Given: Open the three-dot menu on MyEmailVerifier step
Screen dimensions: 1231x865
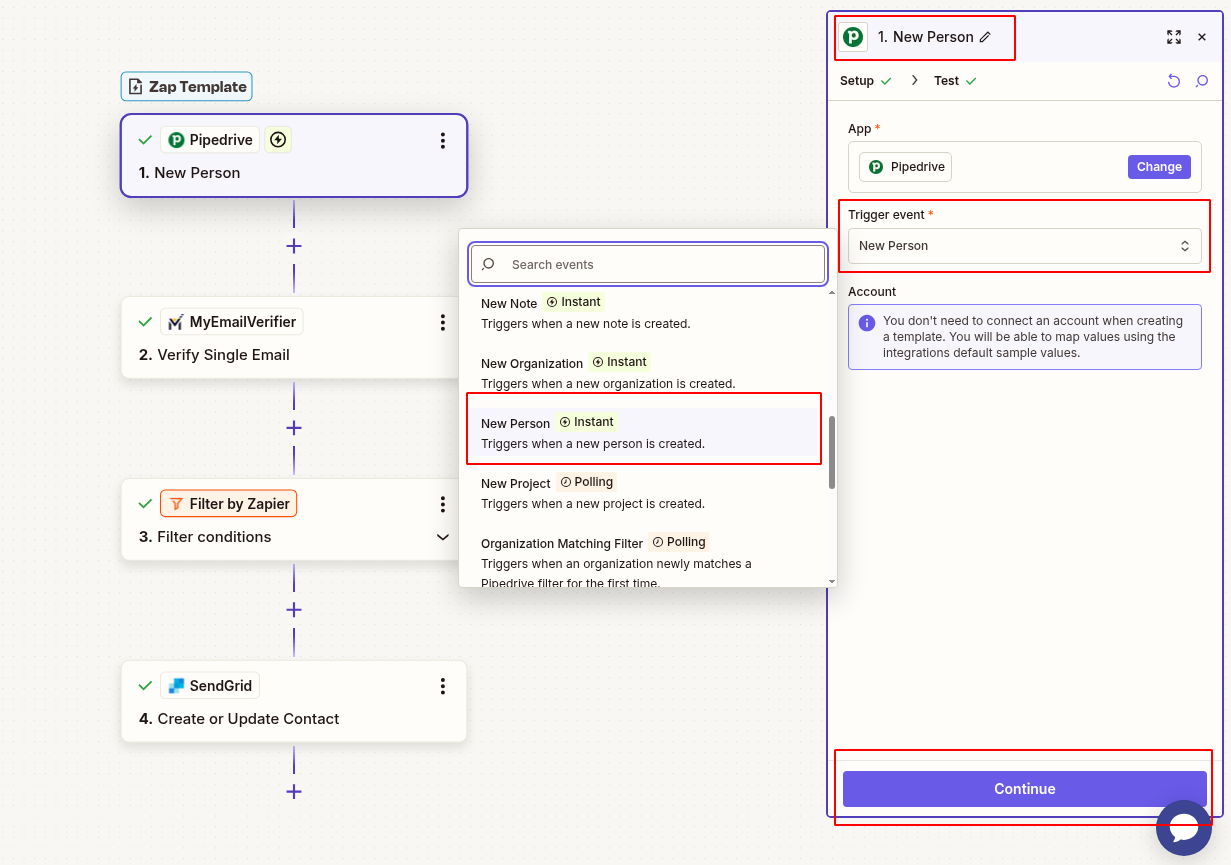Looking at the screenshot, I should click(x=443, y=322).
